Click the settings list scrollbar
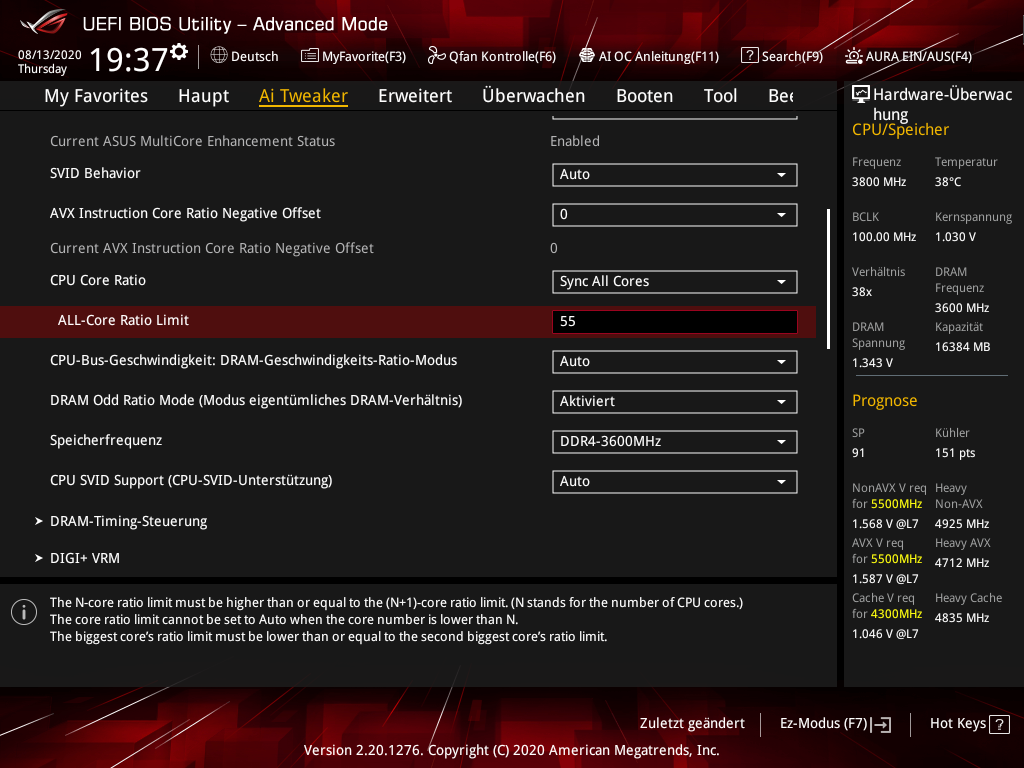 coord(828,279)
